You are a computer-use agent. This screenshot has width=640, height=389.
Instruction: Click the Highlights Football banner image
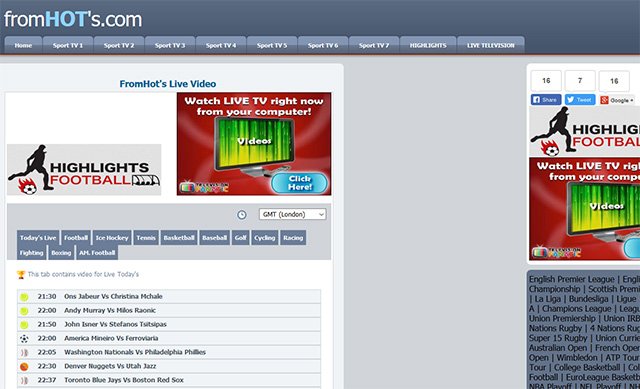[84, 169]
